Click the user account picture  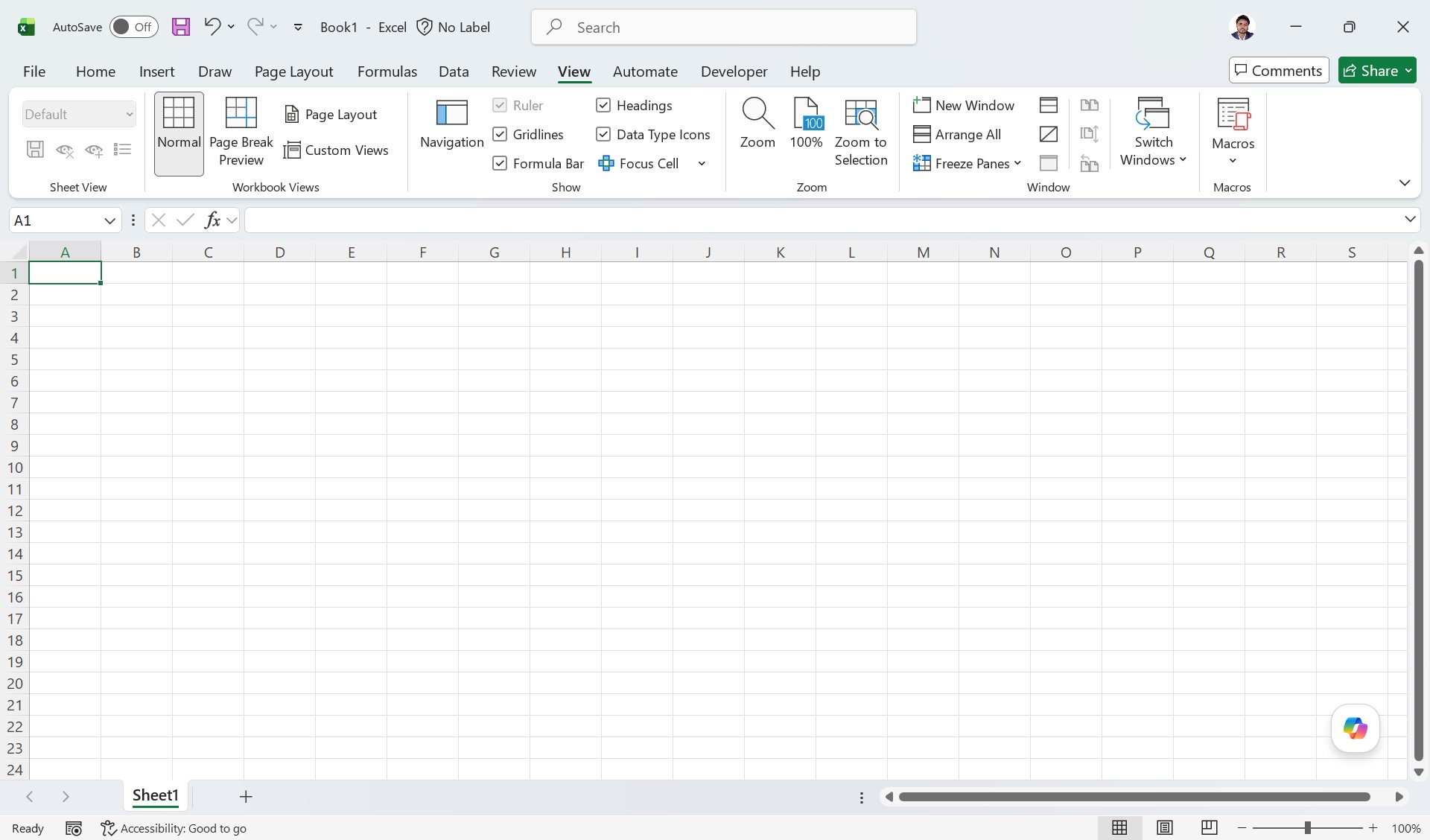coord(1242,28)
